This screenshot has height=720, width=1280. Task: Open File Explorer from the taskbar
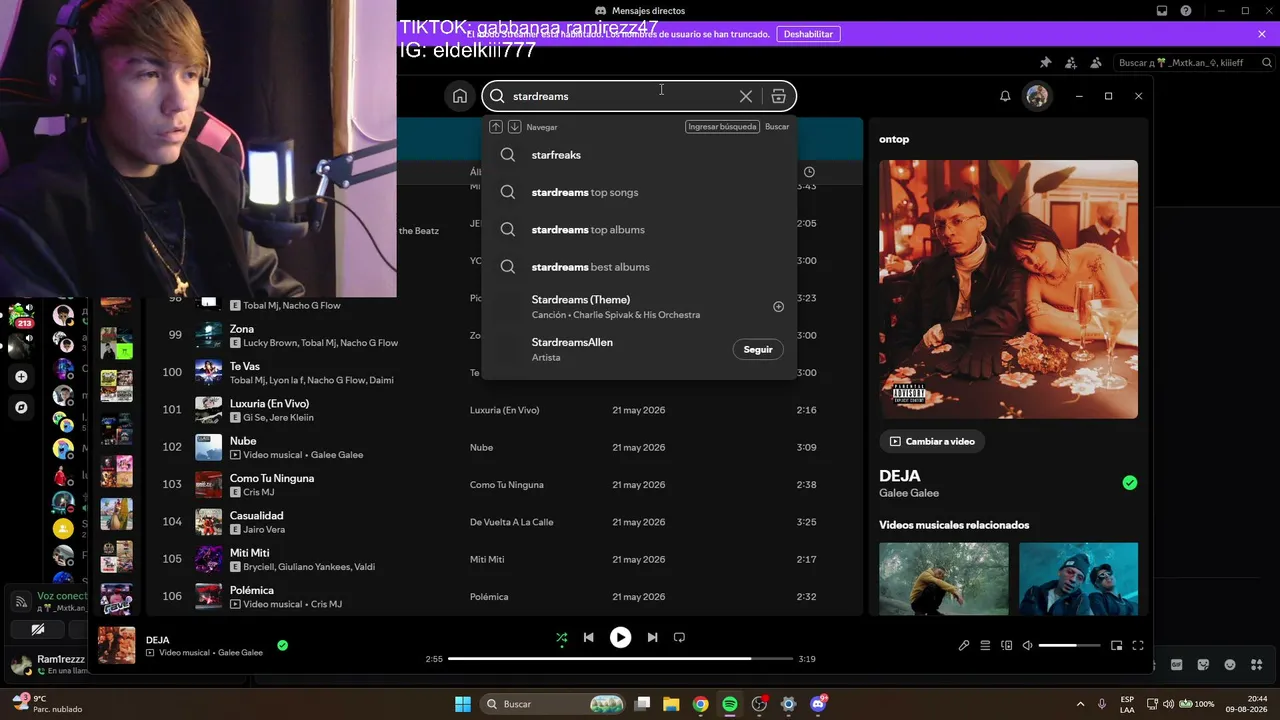coord(671,704)
